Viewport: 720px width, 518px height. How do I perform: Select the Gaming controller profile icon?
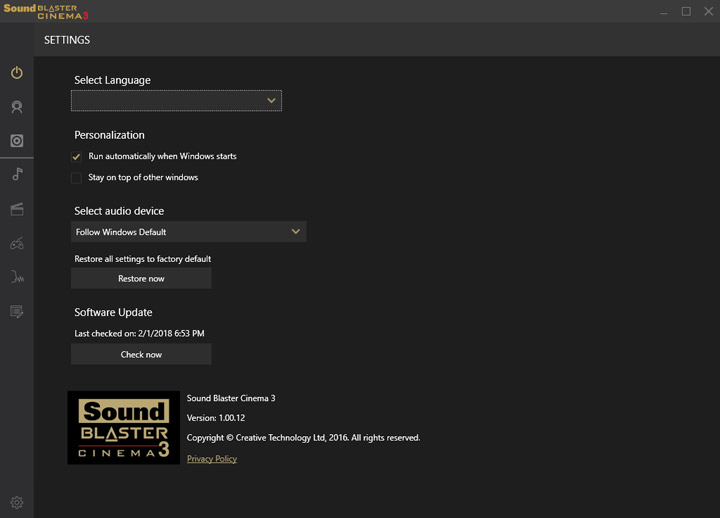pos(17,243)
